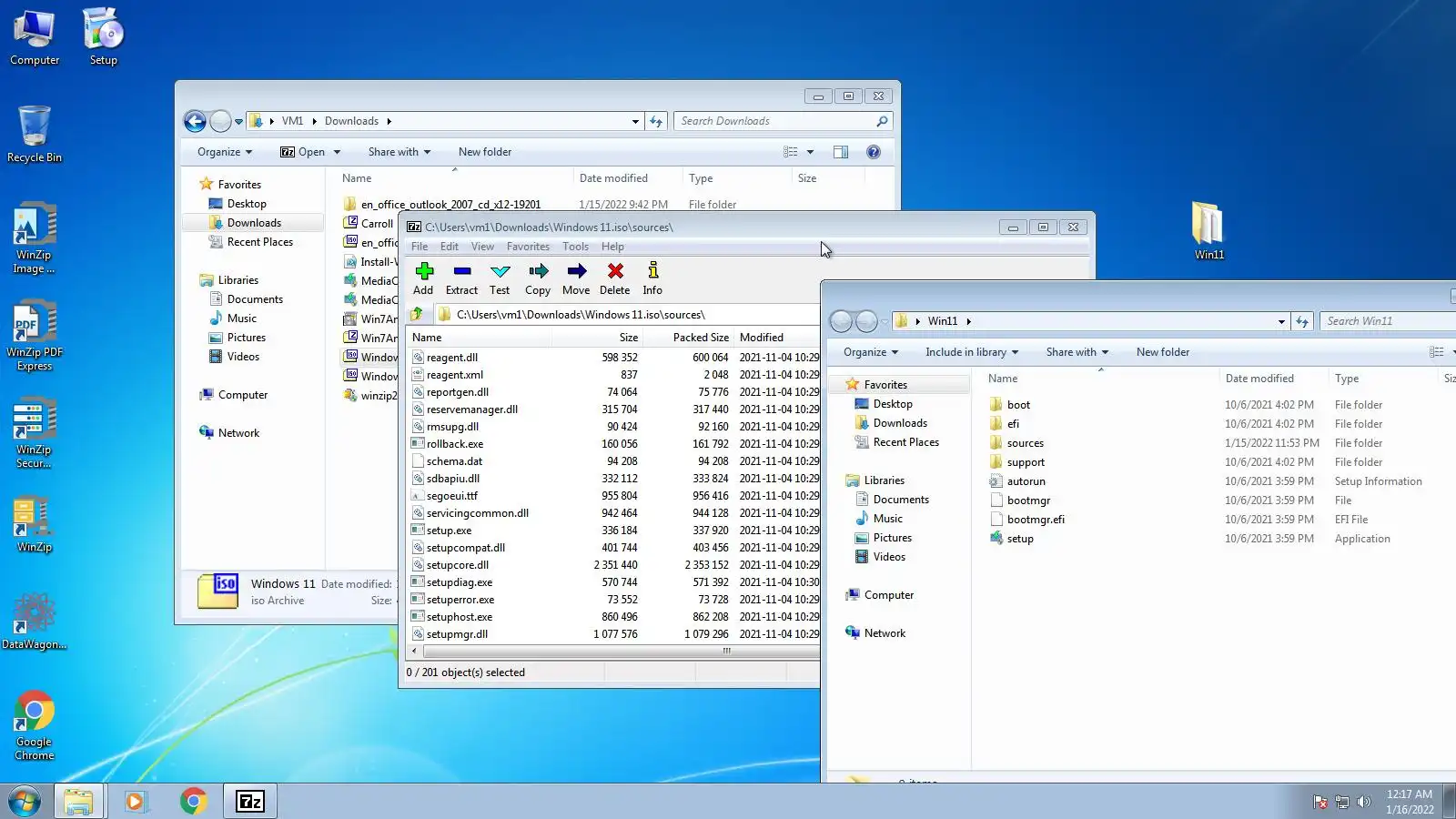Open the Edit menu in 7-Zip
1456x819 pixels.
point(450,247)
